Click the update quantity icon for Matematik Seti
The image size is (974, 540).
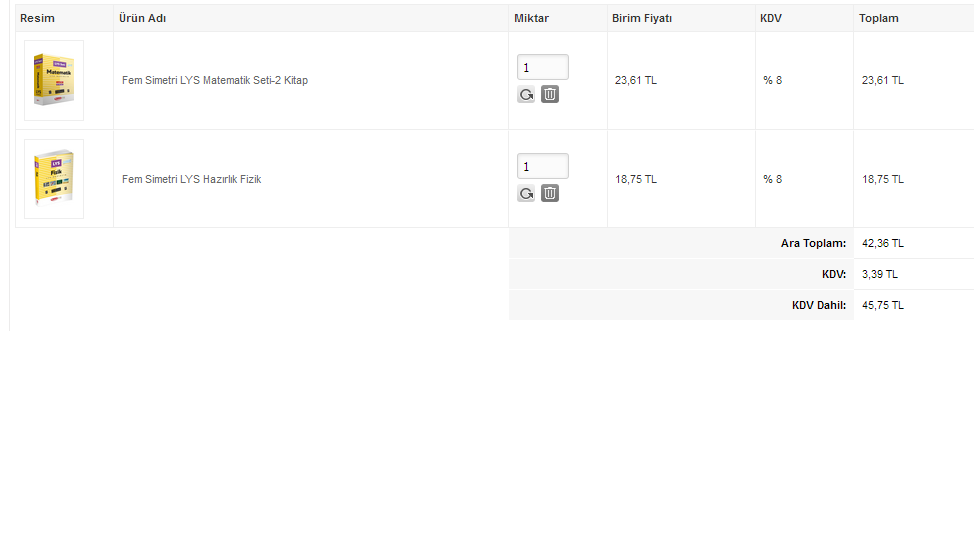(x=526, y=95)
